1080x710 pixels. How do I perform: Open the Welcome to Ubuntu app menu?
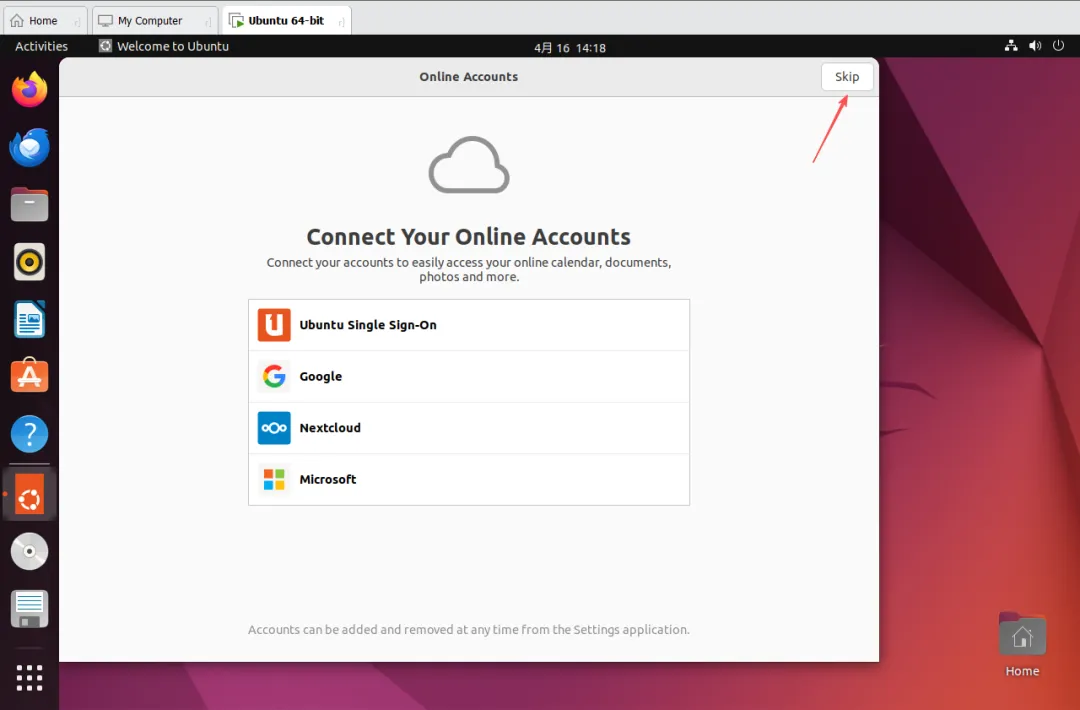point(164,46)
